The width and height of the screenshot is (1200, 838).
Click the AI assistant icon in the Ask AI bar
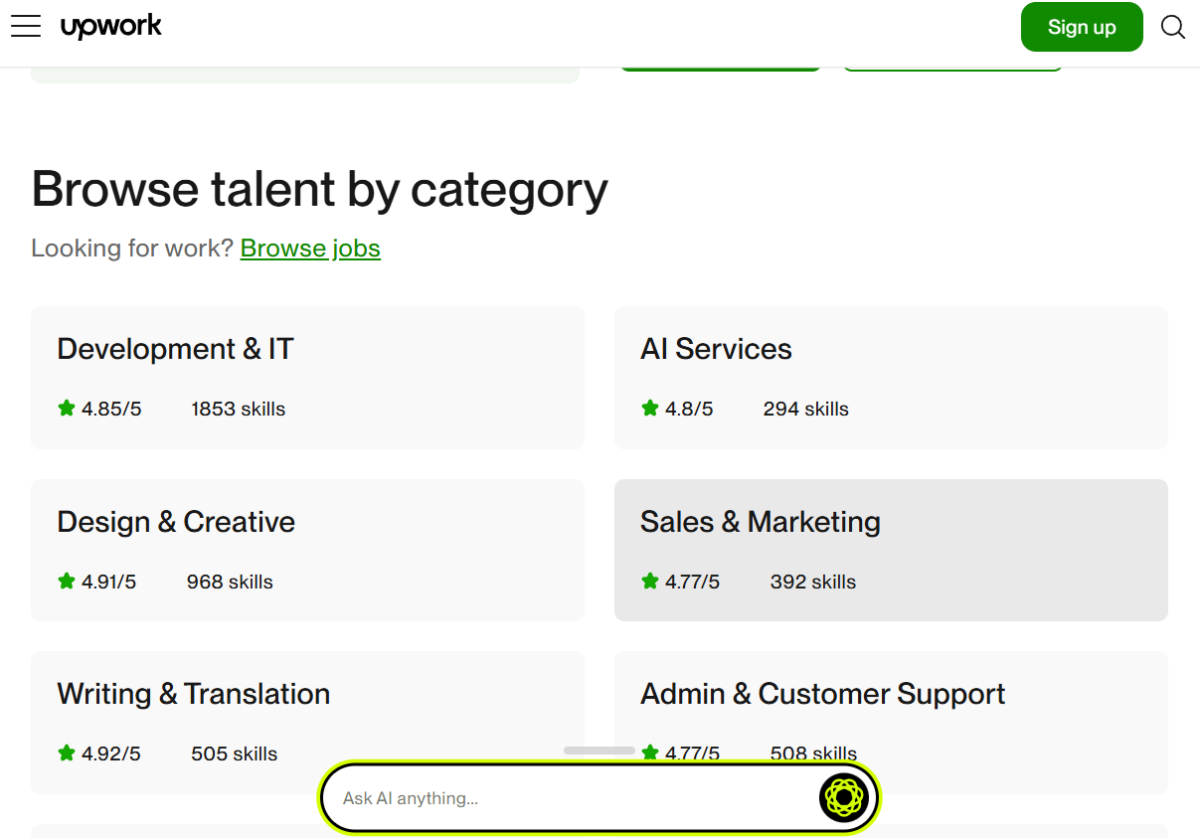click(843, 797)
